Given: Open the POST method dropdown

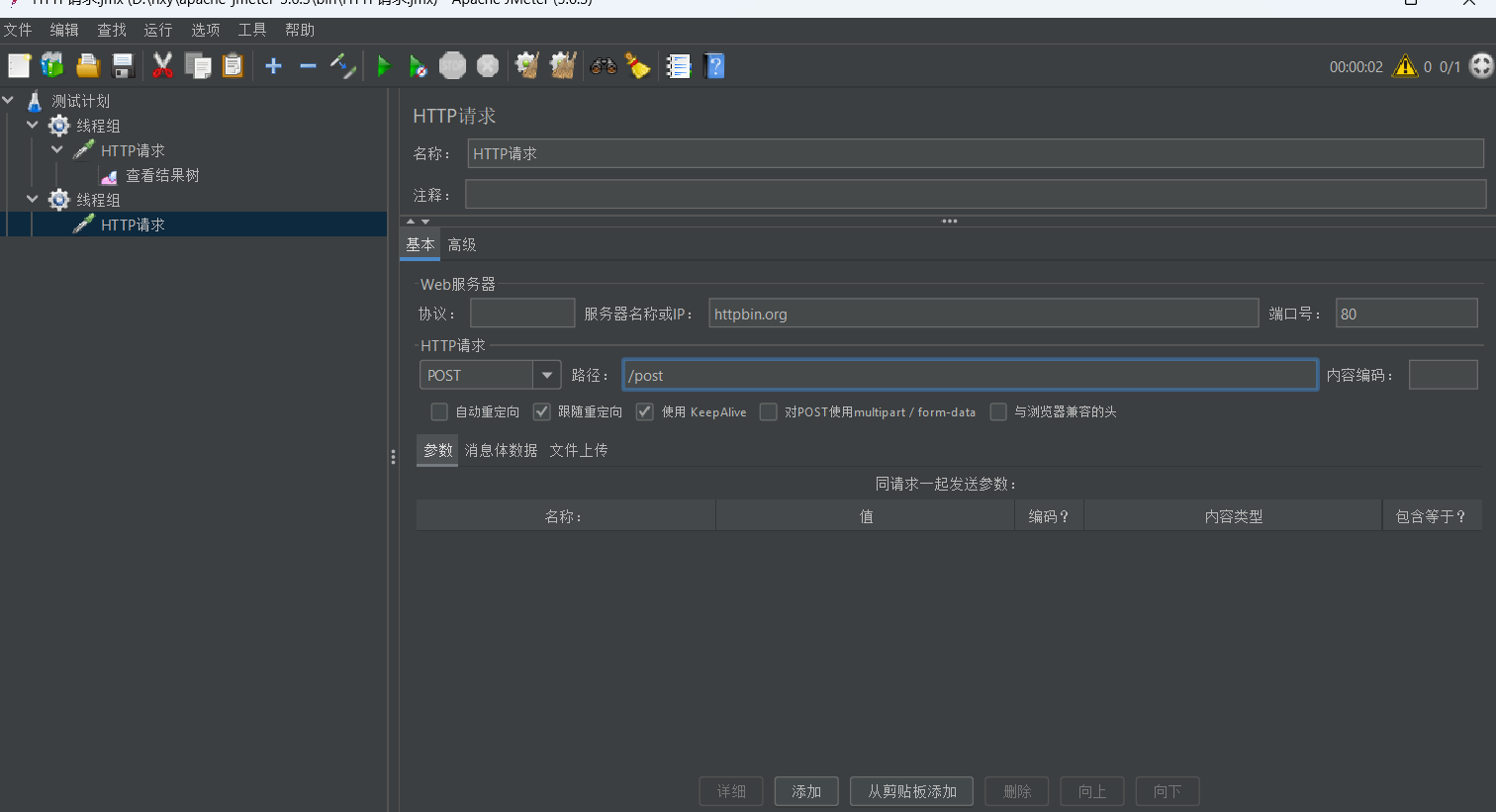Looking at the screenshot, I should tap(547, 375).
